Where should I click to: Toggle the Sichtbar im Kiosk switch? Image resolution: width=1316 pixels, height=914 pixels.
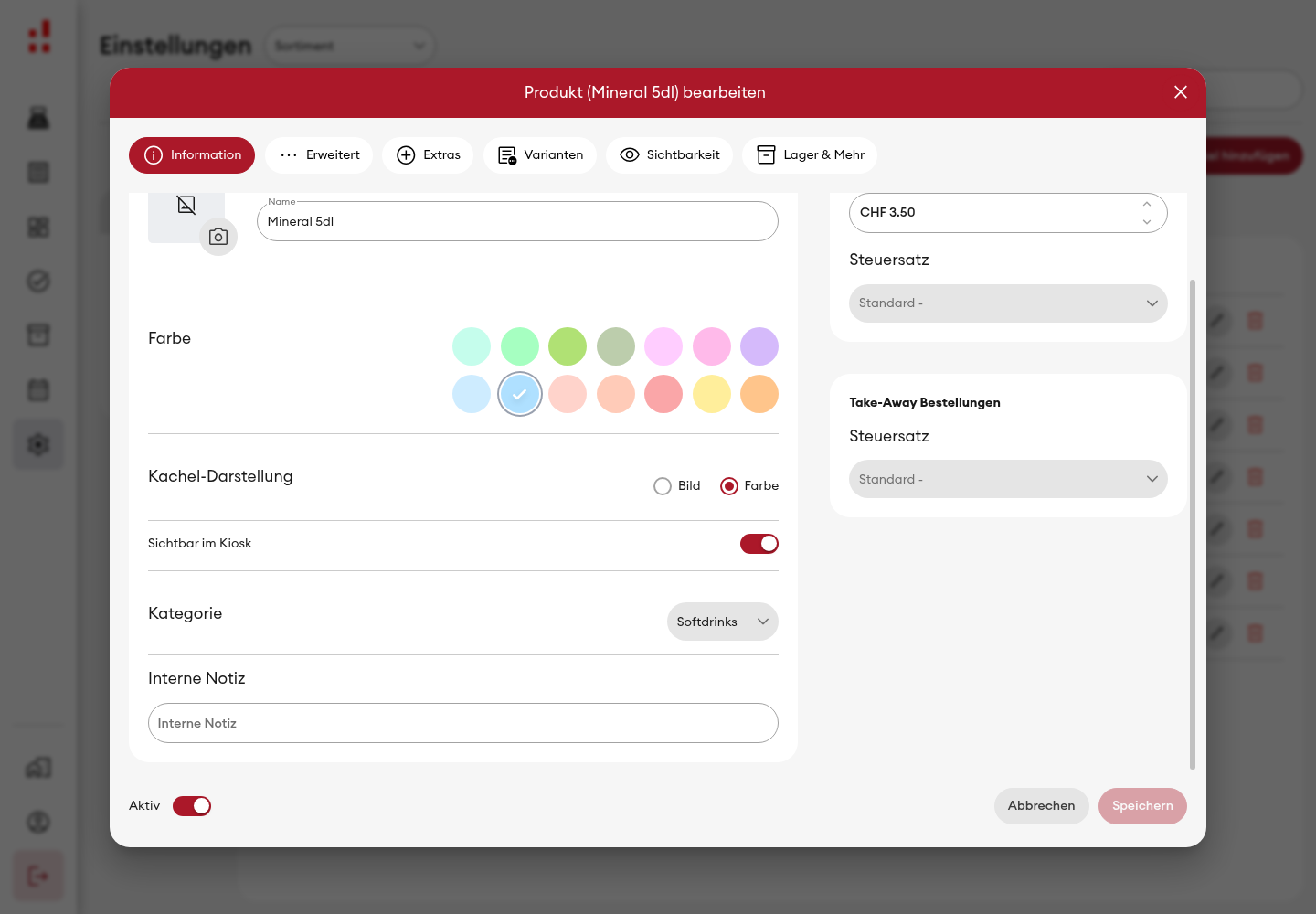click(759, 544)
